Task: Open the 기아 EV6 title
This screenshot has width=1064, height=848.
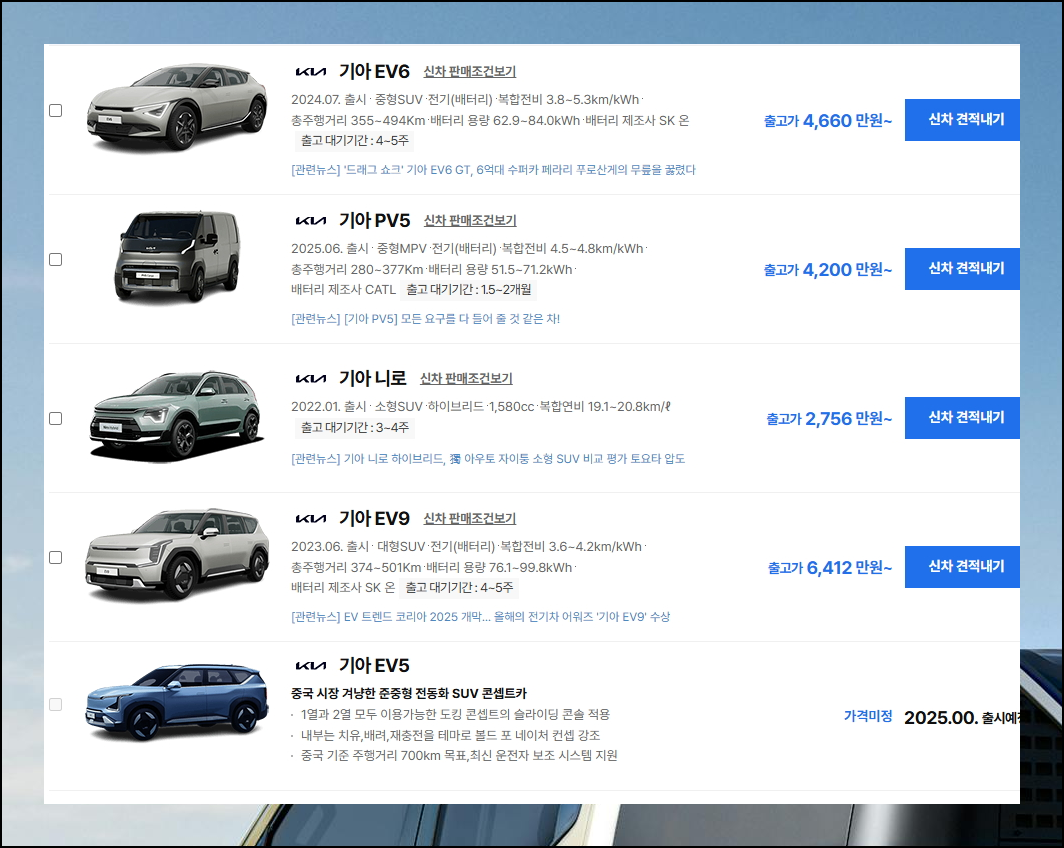Action: tap(375, 71)
